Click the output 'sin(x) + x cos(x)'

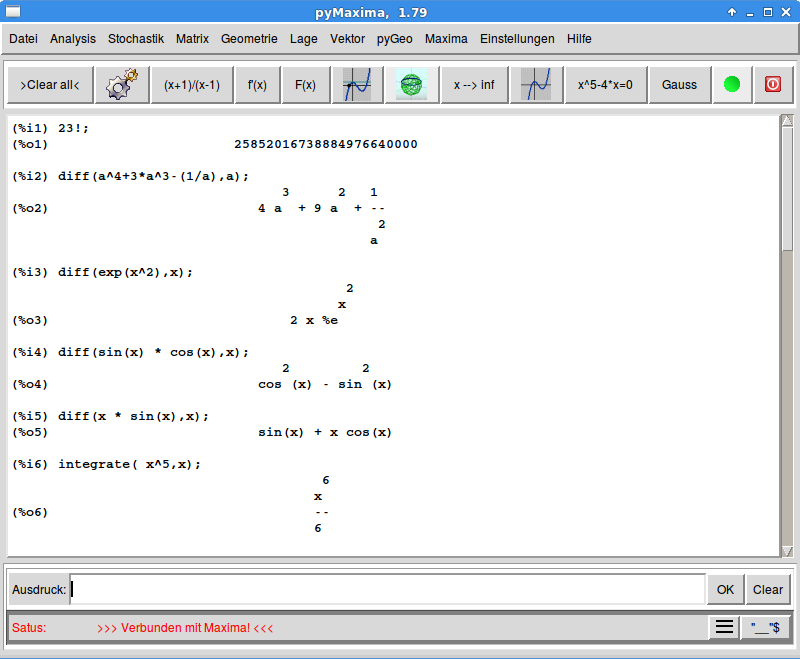pos(325,433)
